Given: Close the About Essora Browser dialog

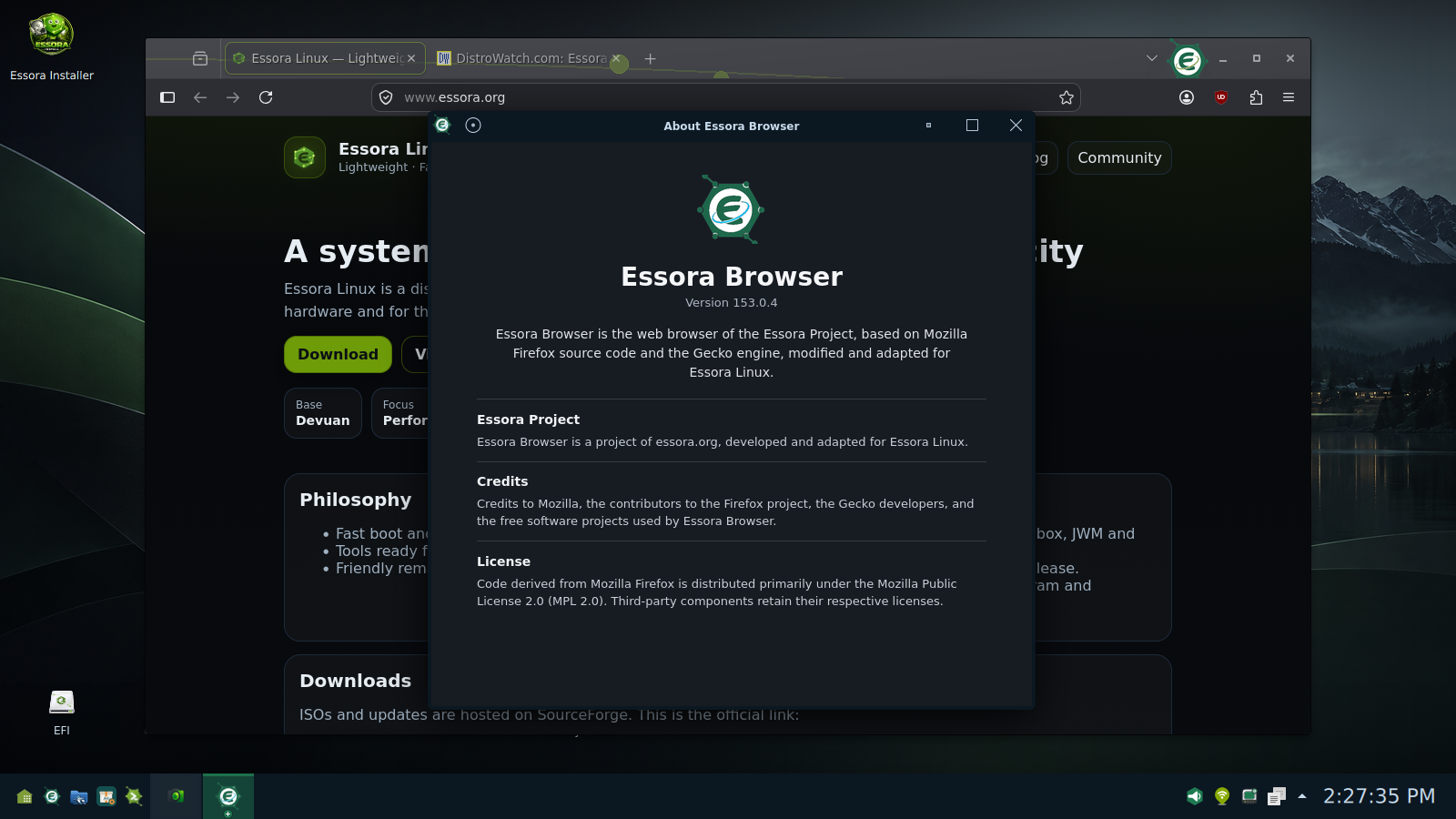Looking at the screenshot, I should (1016, 126).
